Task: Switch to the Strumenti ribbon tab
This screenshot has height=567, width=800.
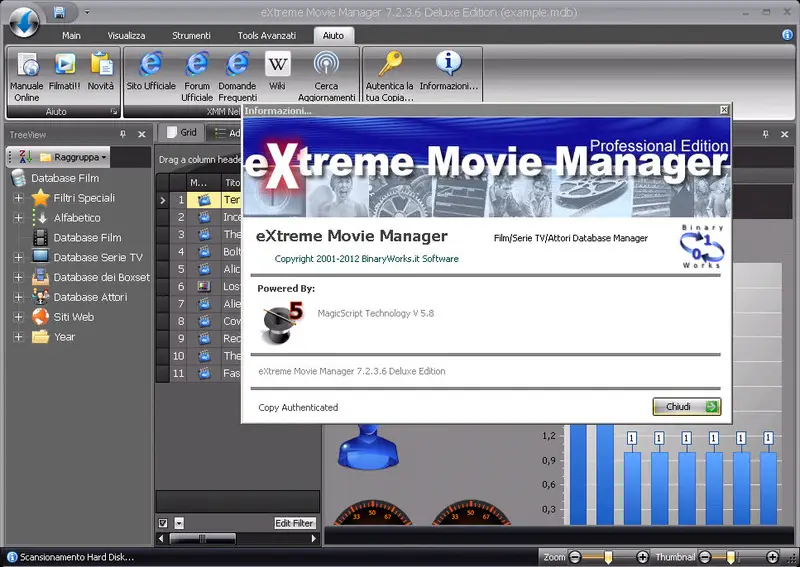Action: [x=191, y=35]
